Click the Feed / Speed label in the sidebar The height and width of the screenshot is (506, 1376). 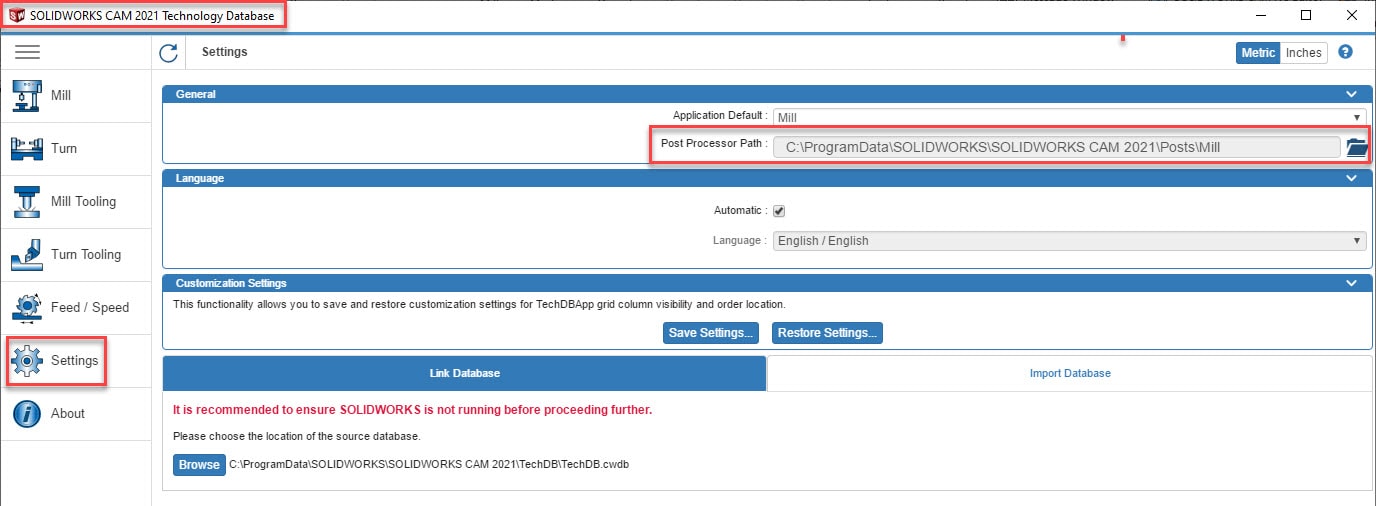point(90,308)
